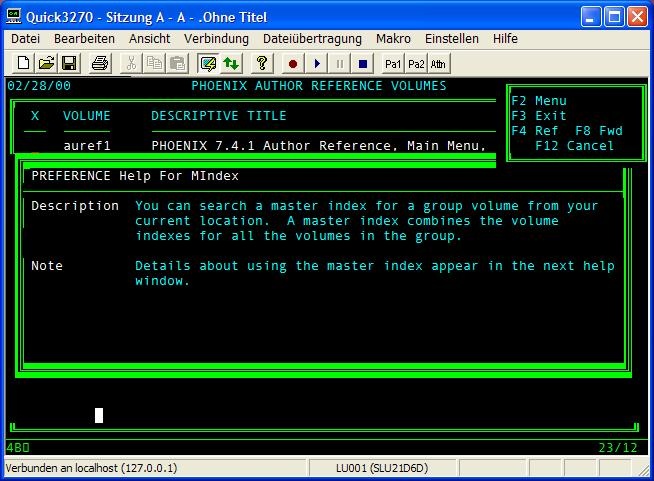Image resolution: width=654 pixels, height=481 pixels.
Task: Open the Ansicht menu
Action: pos(149,38)
